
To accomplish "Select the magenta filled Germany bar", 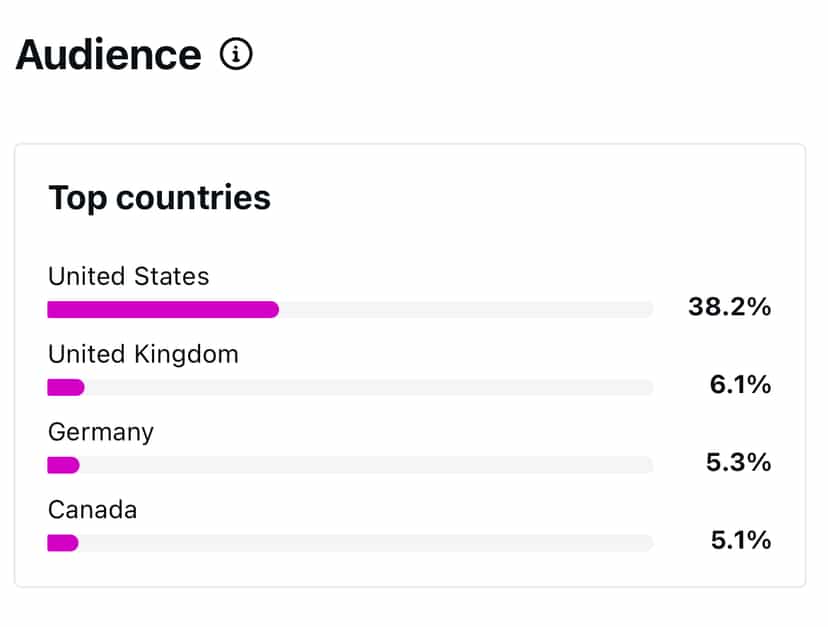I will pos(63,465).
